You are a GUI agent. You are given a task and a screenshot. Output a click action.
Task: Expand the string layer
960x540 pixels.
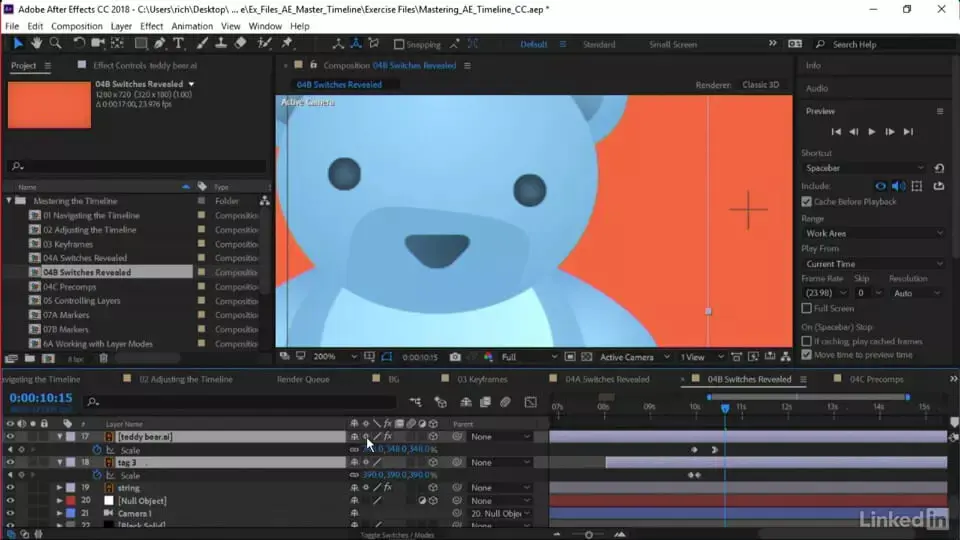pyautogui.click(x=59, y=488)
